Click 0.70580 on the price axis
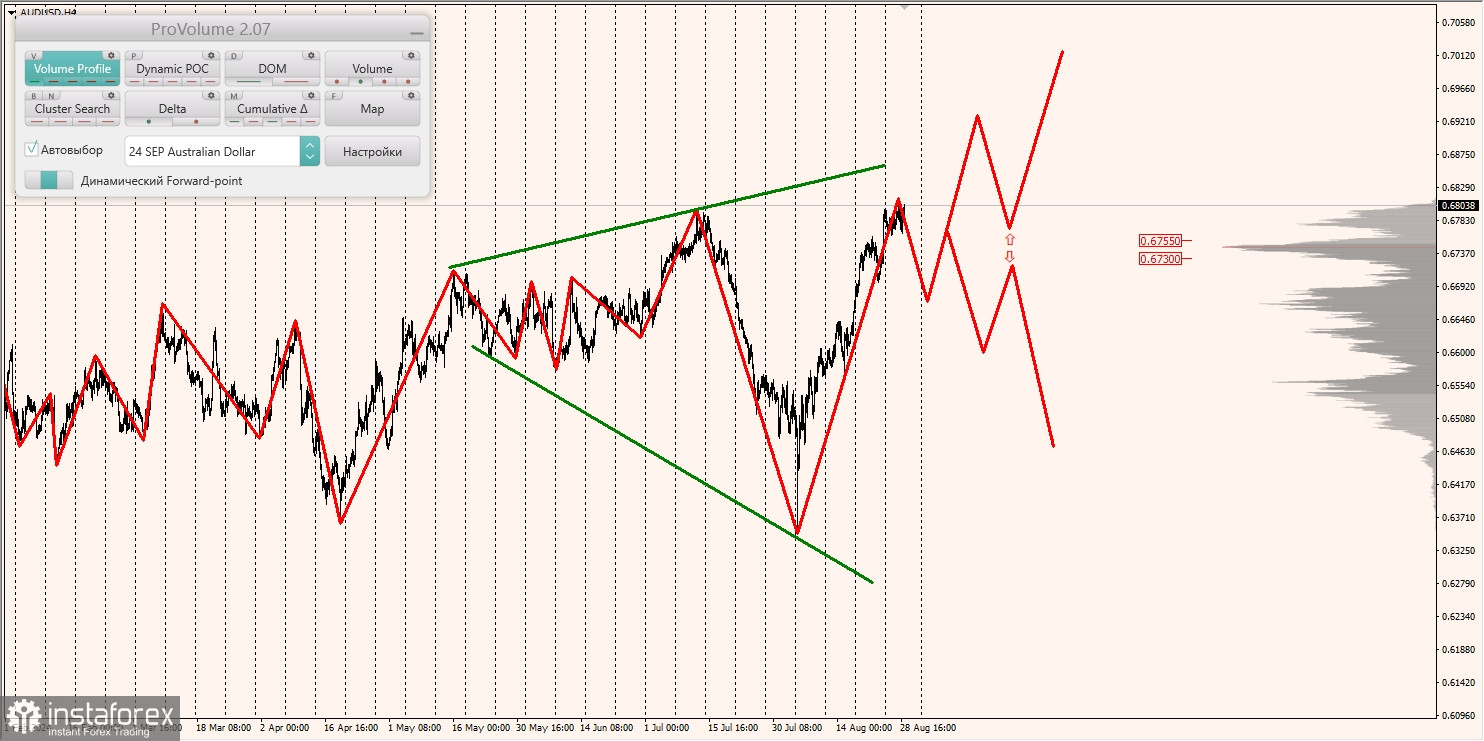1484x741 pixels. [1457, 22]
